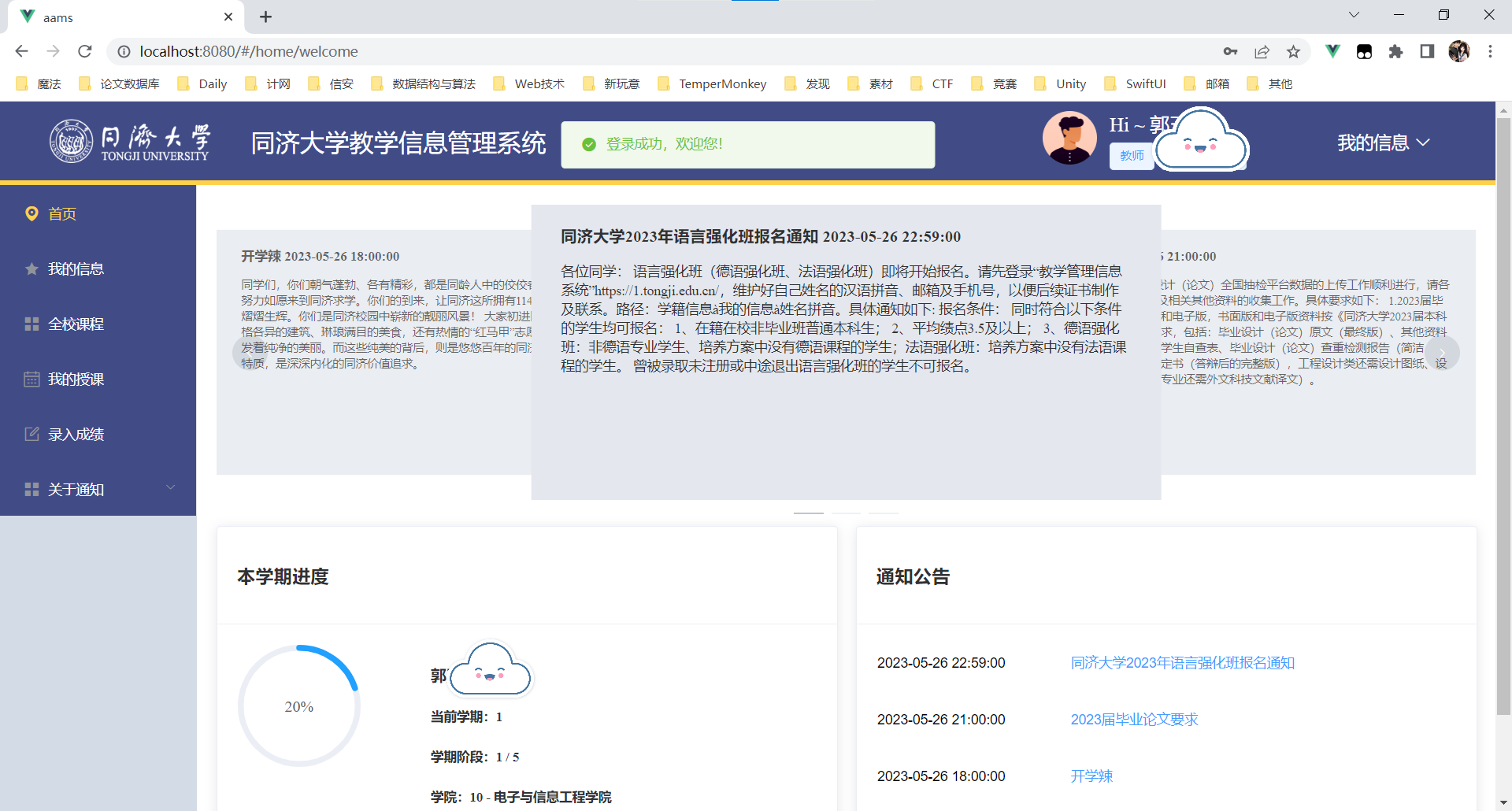
Task: Select the aams browser tab
Action: pos(126,17)
